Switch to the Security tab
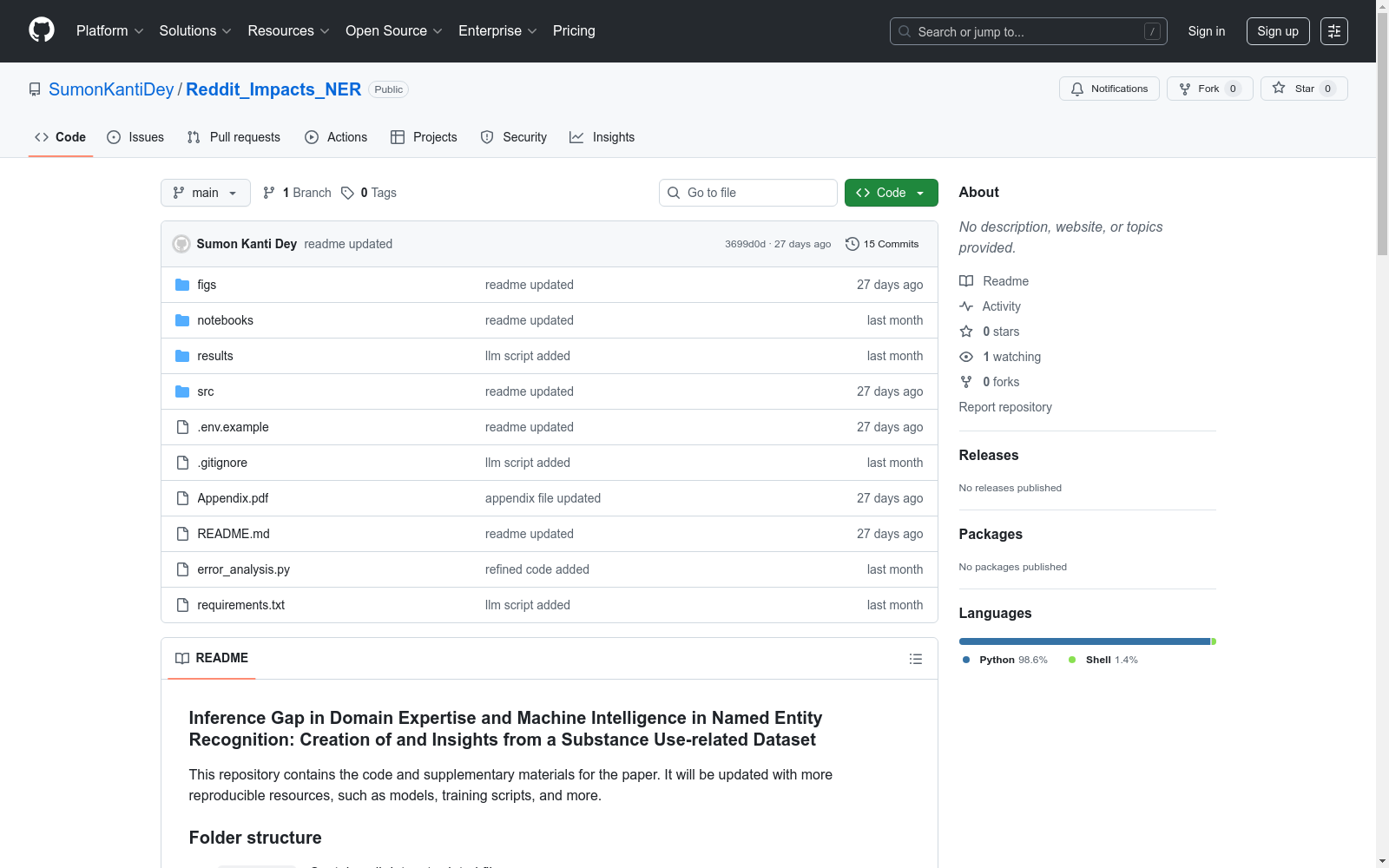Image resolution: width=1389 pixels, height=868 pixels. 514,137
